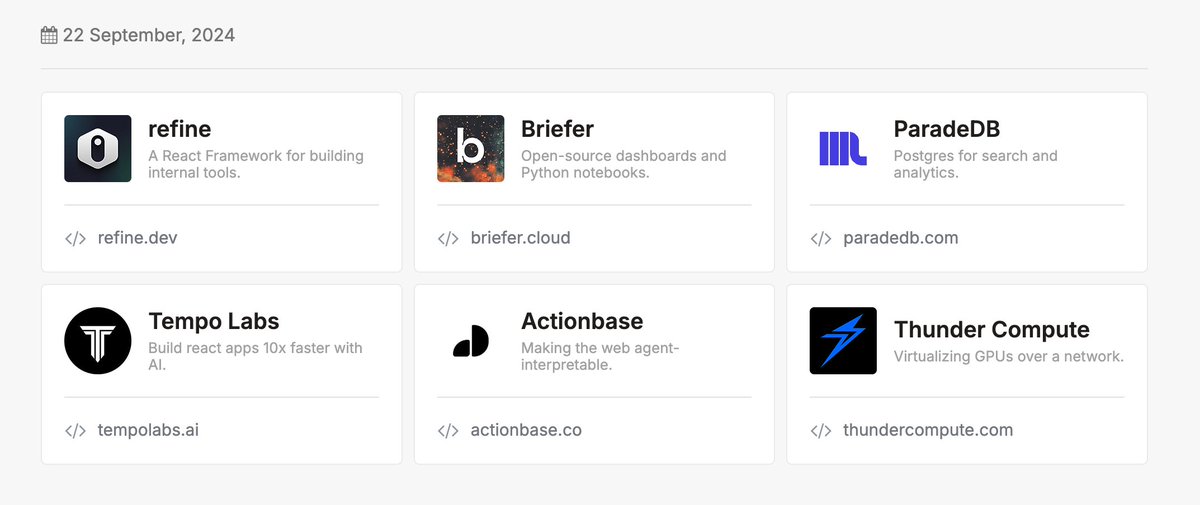Open the tempolabs.ai link
The width and height of the screenshot is (1200, 505).
click(148, 430)
